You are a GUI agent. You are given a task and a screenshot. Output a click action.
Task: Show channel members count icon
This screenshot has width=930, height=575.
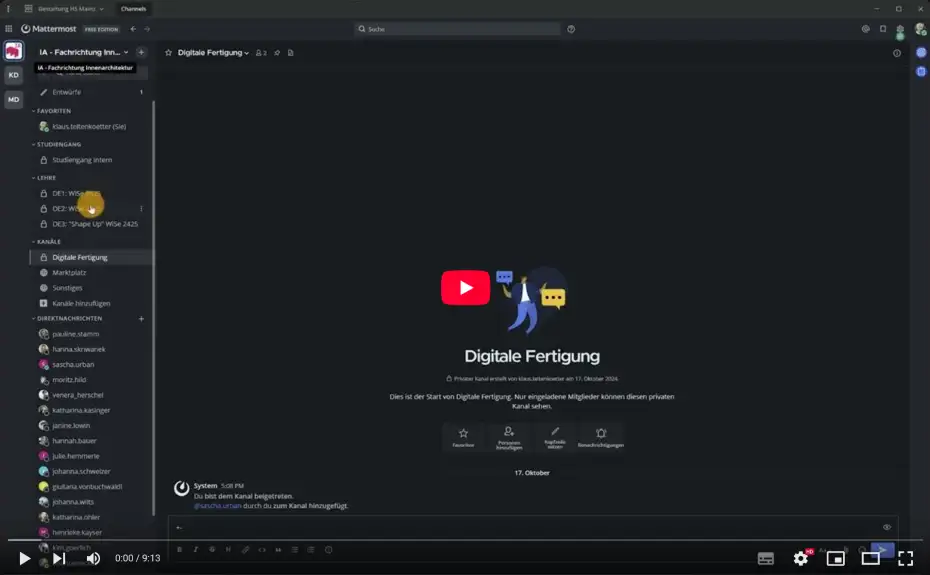pyautogui.click(x=261, y=53)
